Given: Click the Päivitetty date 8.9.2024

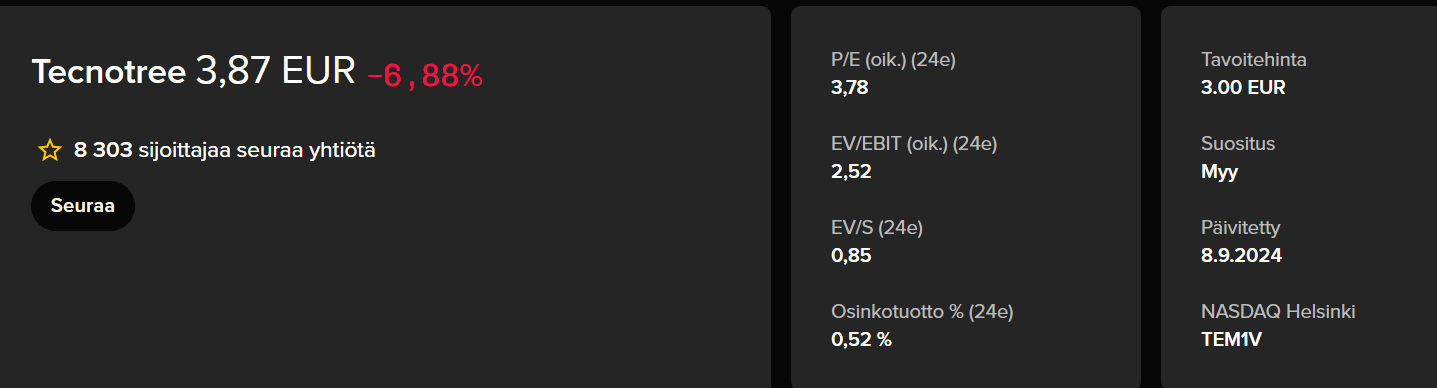Looking at the screenshot, I should pyautogui.click(x=1241, y=255).
